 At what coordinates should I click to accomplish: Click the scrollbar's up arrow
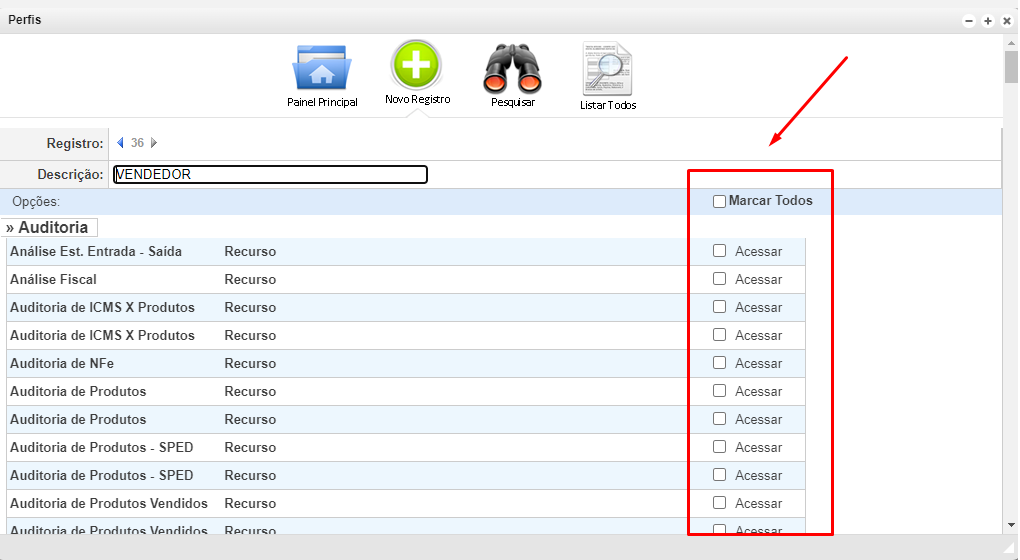(x=1011, y=42)
